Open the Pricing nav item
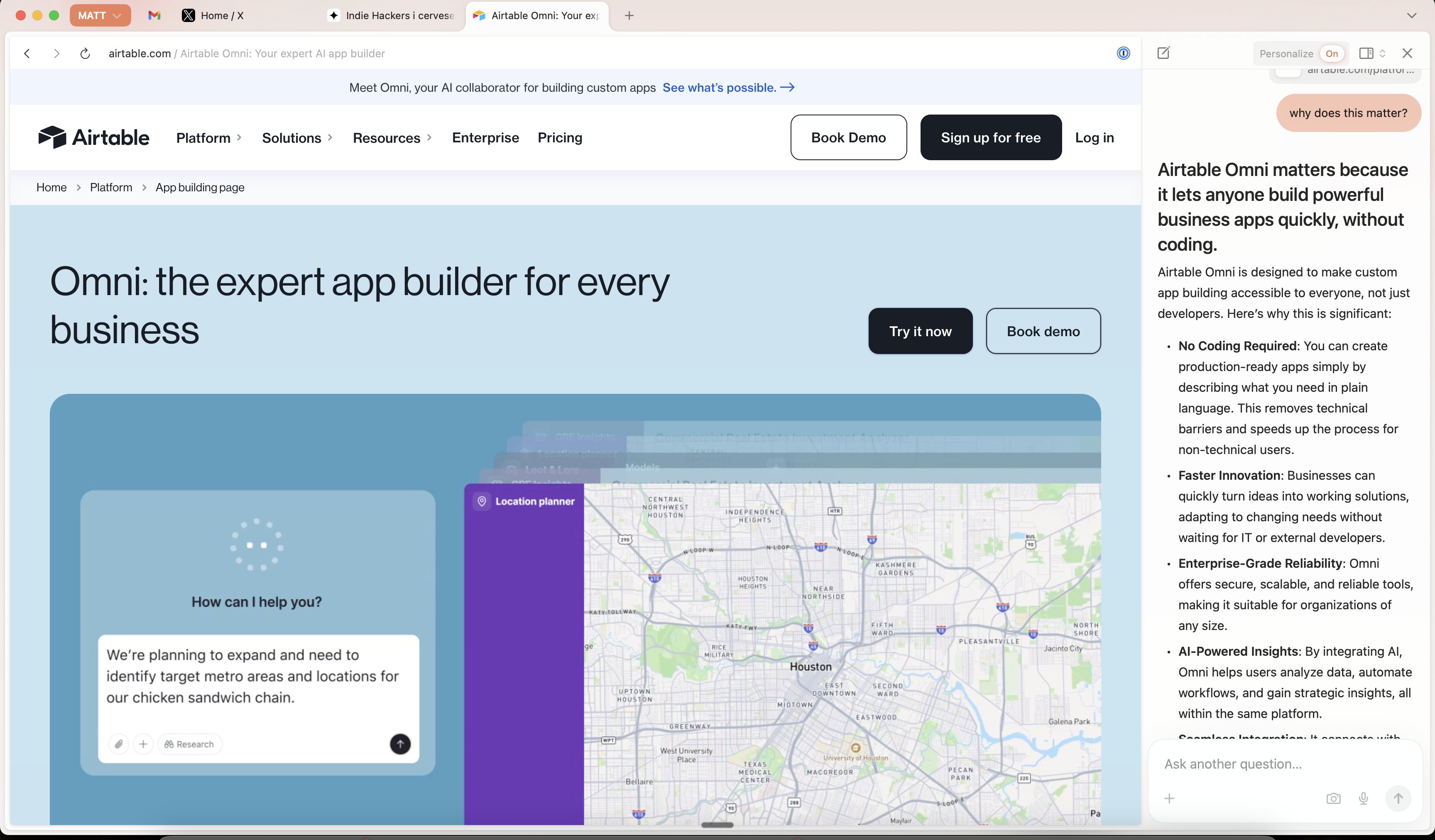 pos(560,138)
